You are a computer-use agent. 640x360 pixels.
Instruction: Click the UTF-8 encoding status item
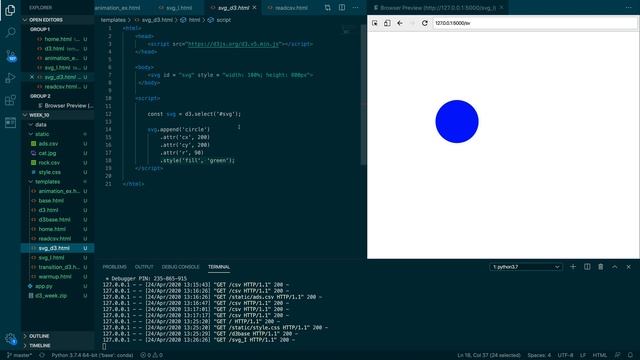565,355
